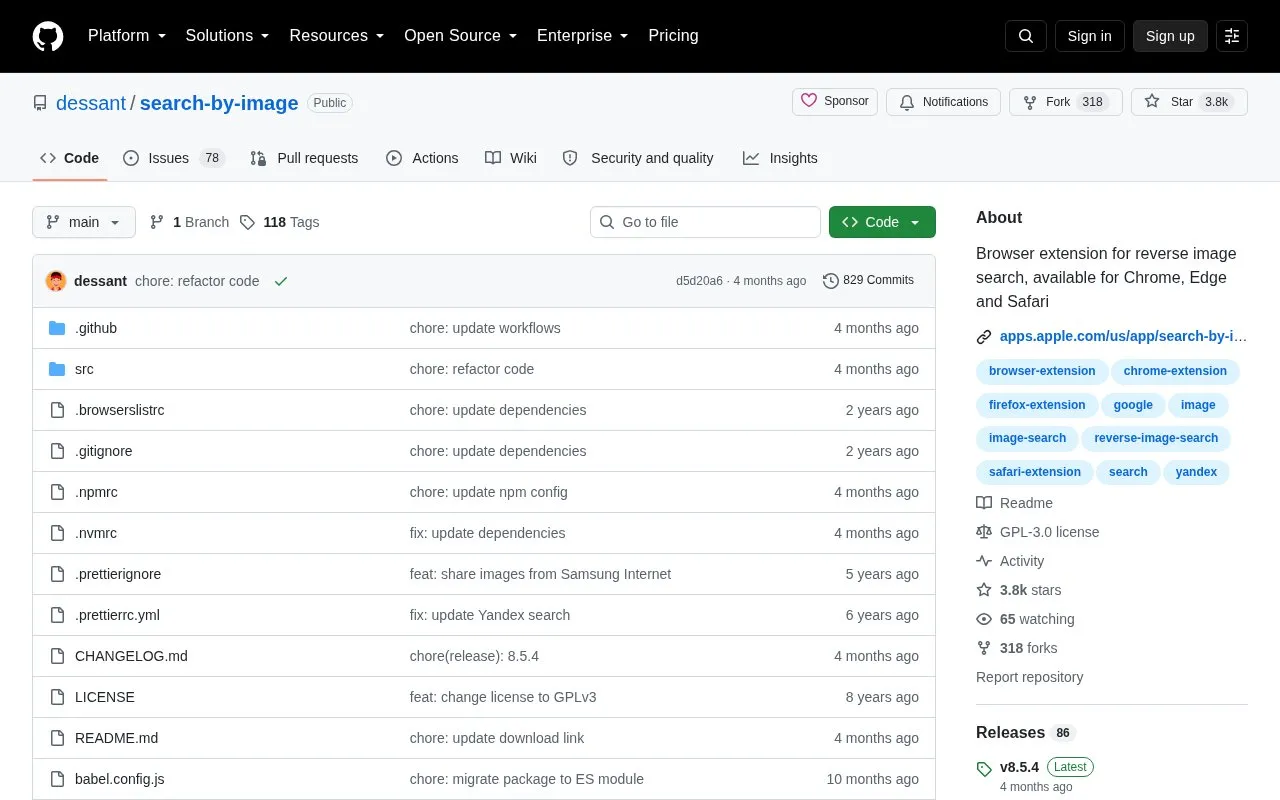Sponsor the dessant repository
This screenshot has height=800, width=1280.
coord(835,102)
